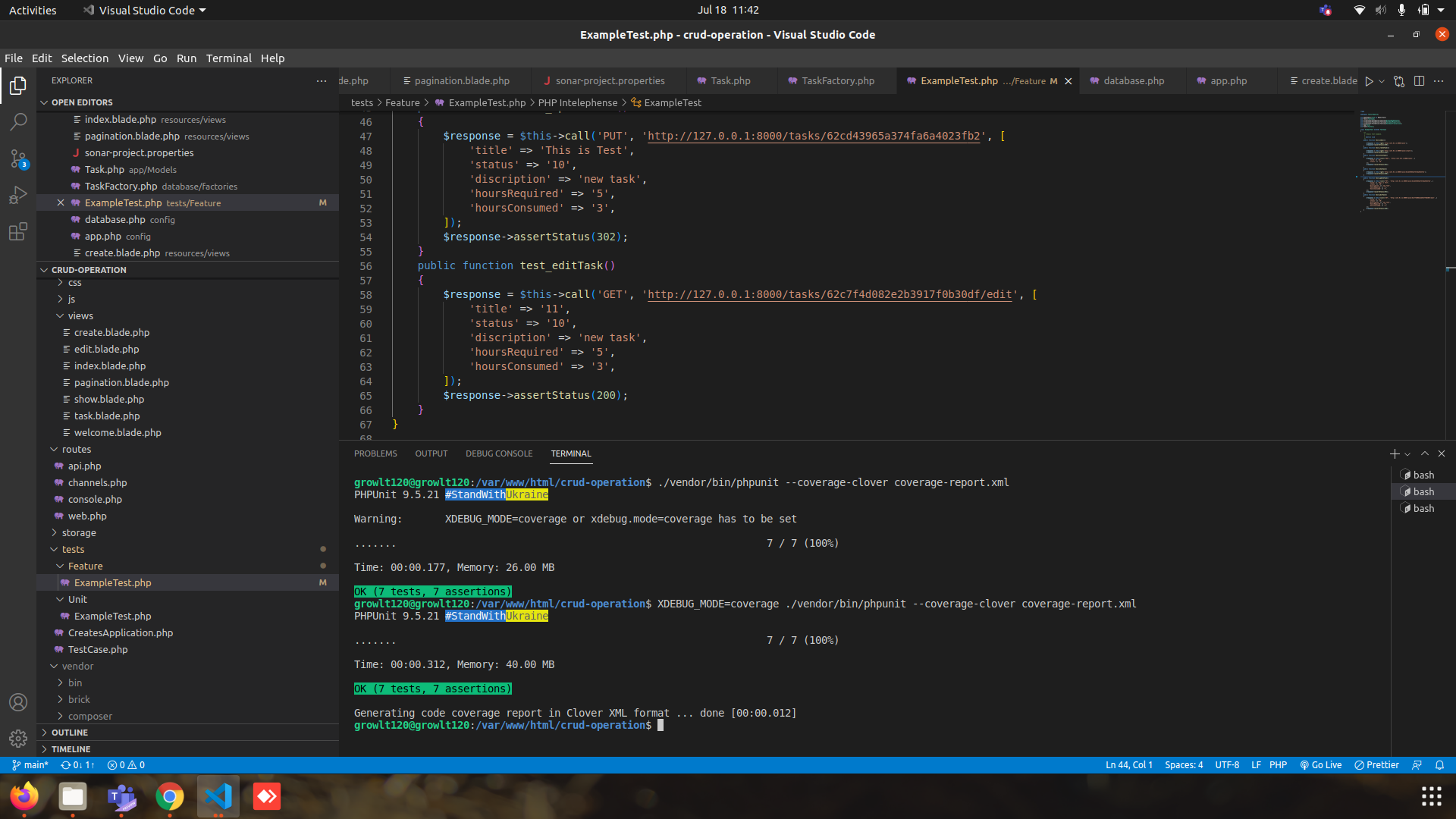Switch to the DEBUG CONSOLE tab
The height and width of the screenshot is (819, 1456).
pyautogui.click(x=499, y=453)
